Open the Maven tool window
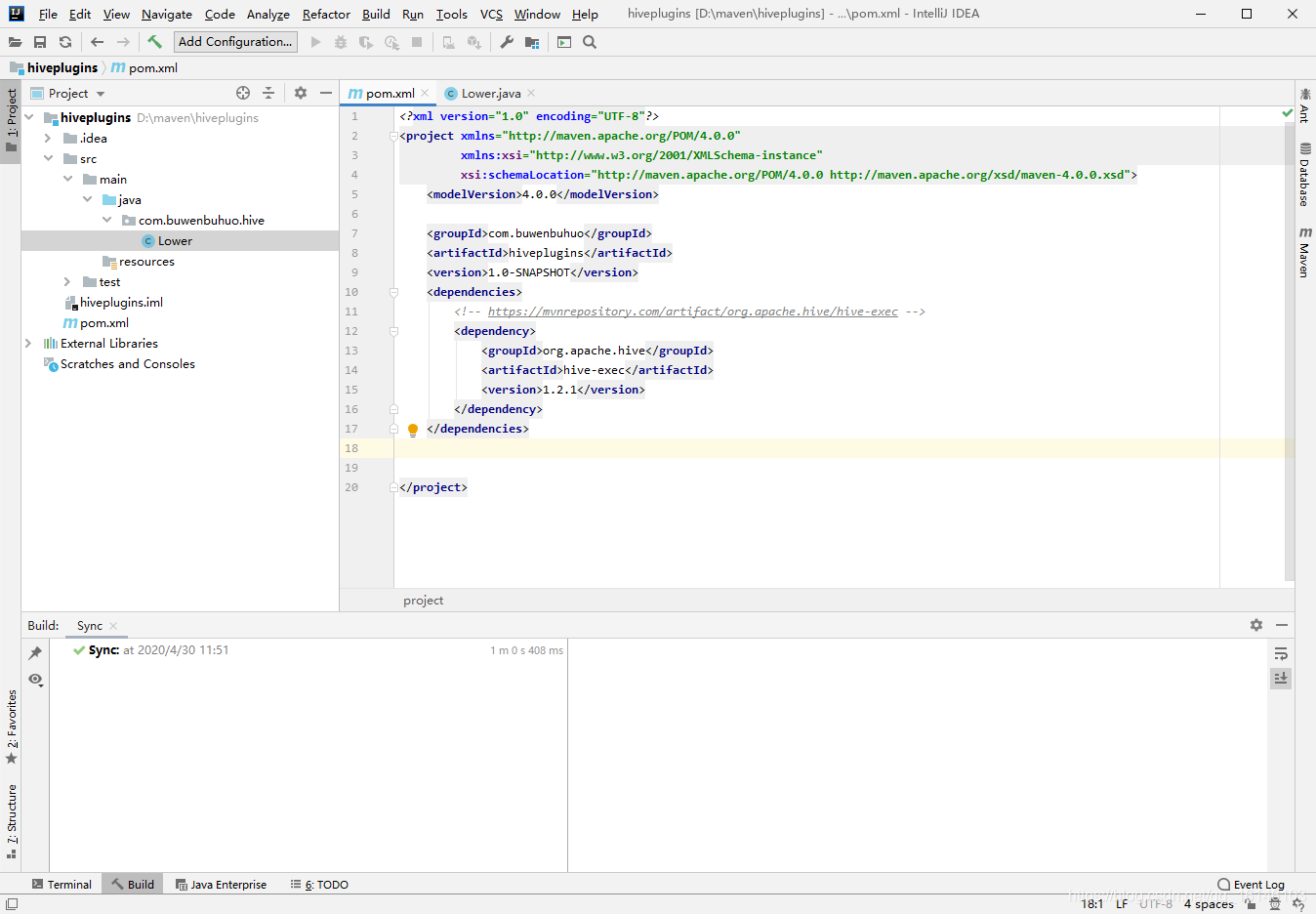1316x914 pixels. 1304,253
